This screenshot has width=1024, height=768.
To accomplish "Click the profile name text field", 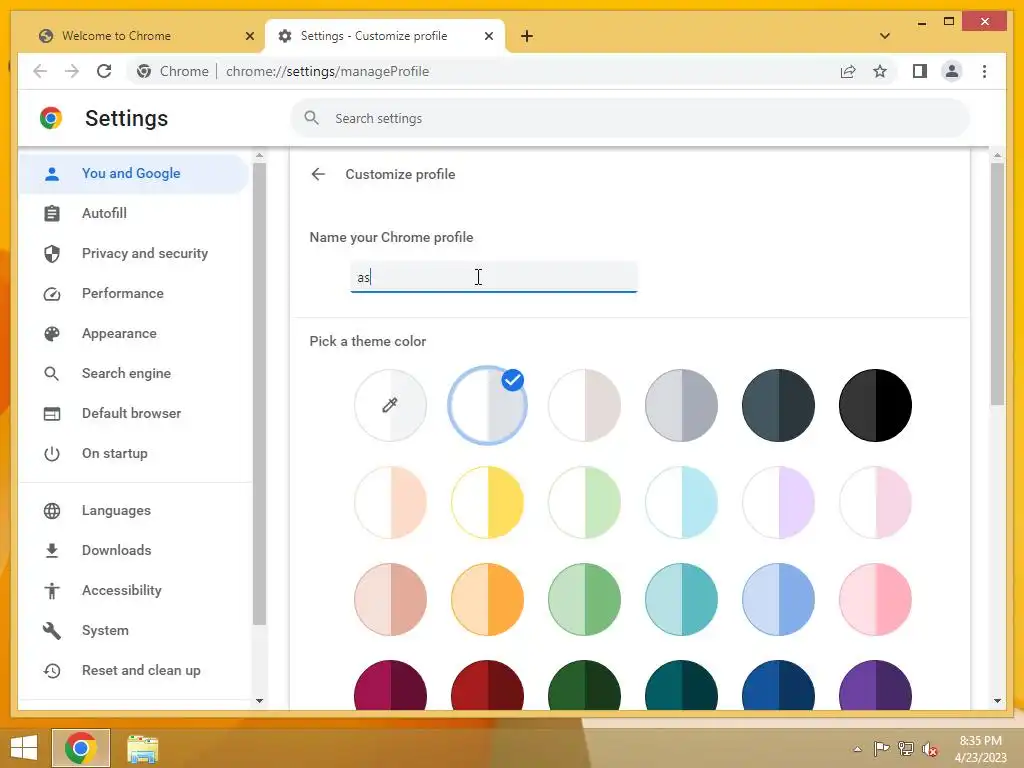I will coord(494,277).
